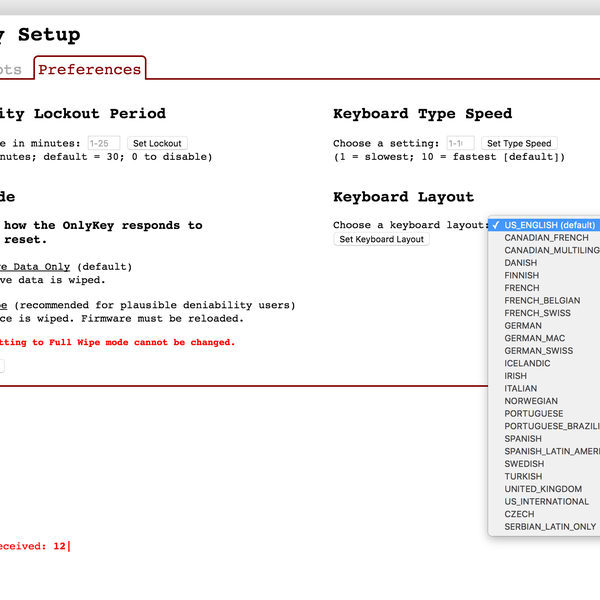600x600 pixels.
Task: Click the lockout minutes input field
Action: (104, 143)
